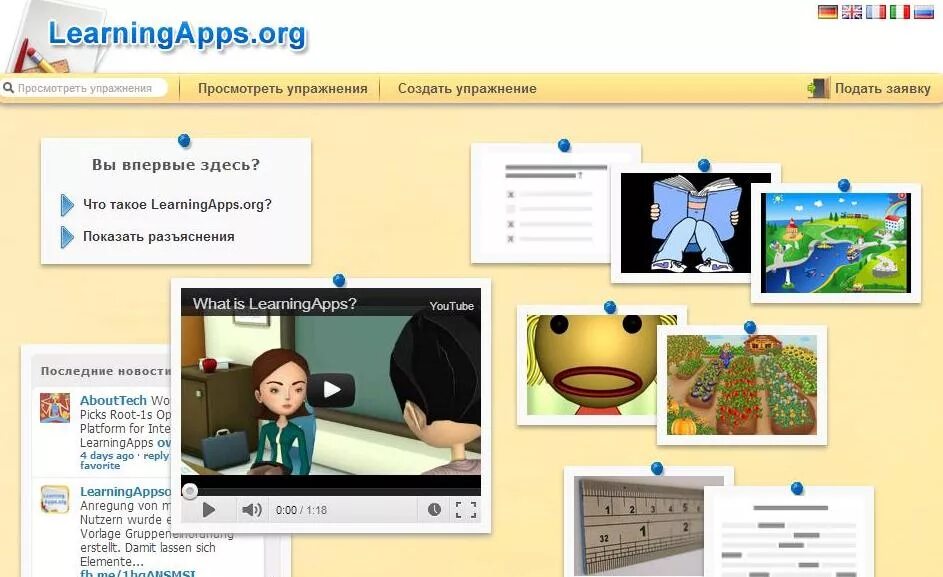Click the favorite link under AboutTech post

click(100, 466)
